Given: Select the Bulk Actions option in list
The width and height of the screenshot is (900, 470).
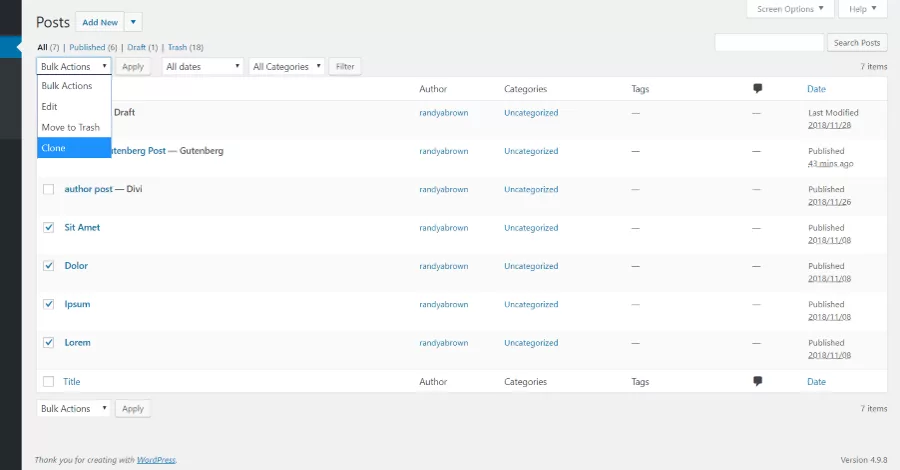Looking at the screenshot, I should [x=74, y=86].
